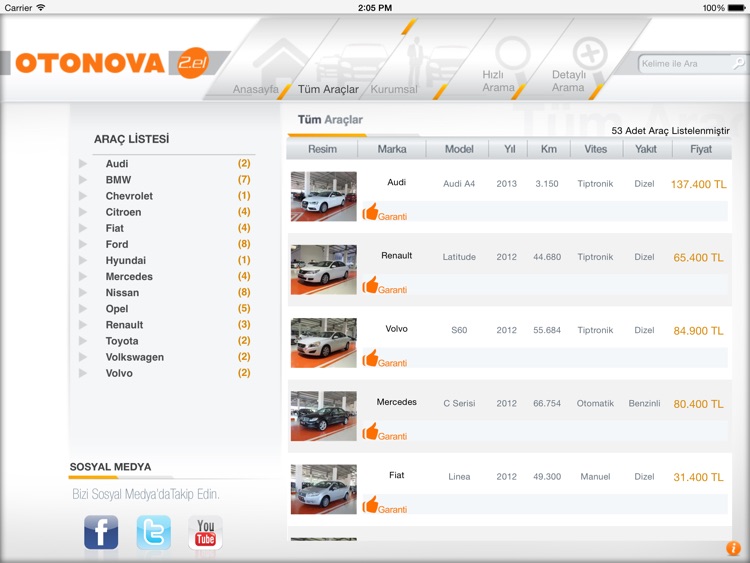Tap the 84.900 TL price
Image resolution: width=750 pixels, height=563 pixels.
[x=698, y=331]
